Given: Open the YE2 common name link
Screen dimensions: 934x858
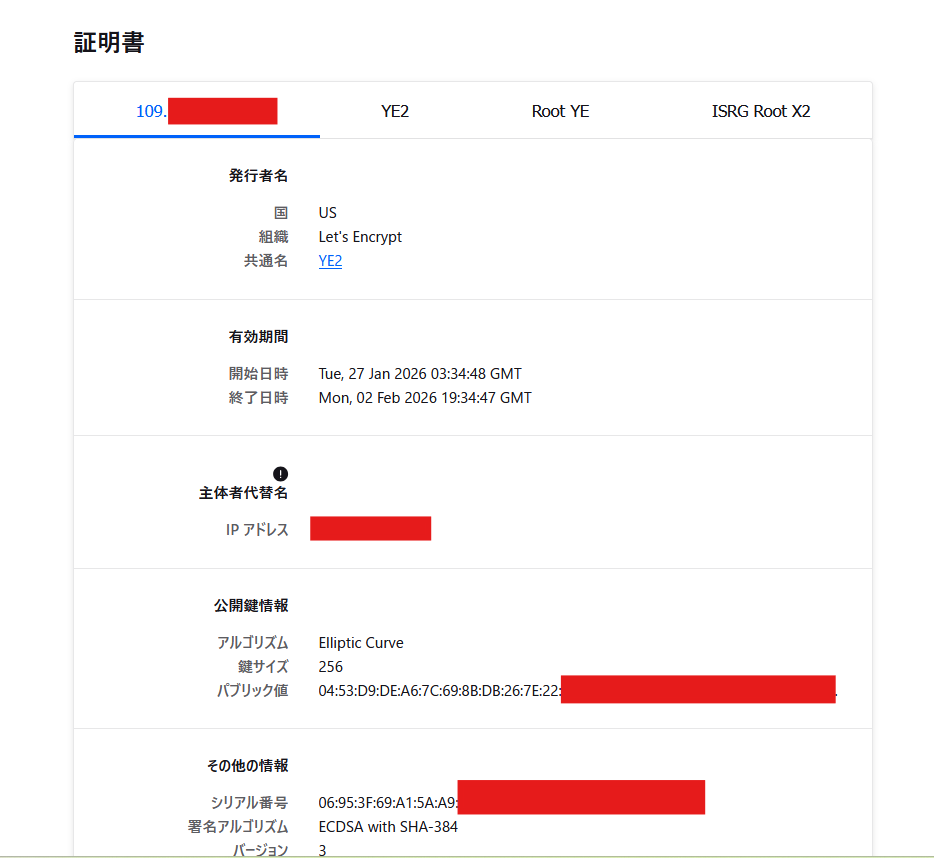Looking at the screenshot, I should 330,260.
